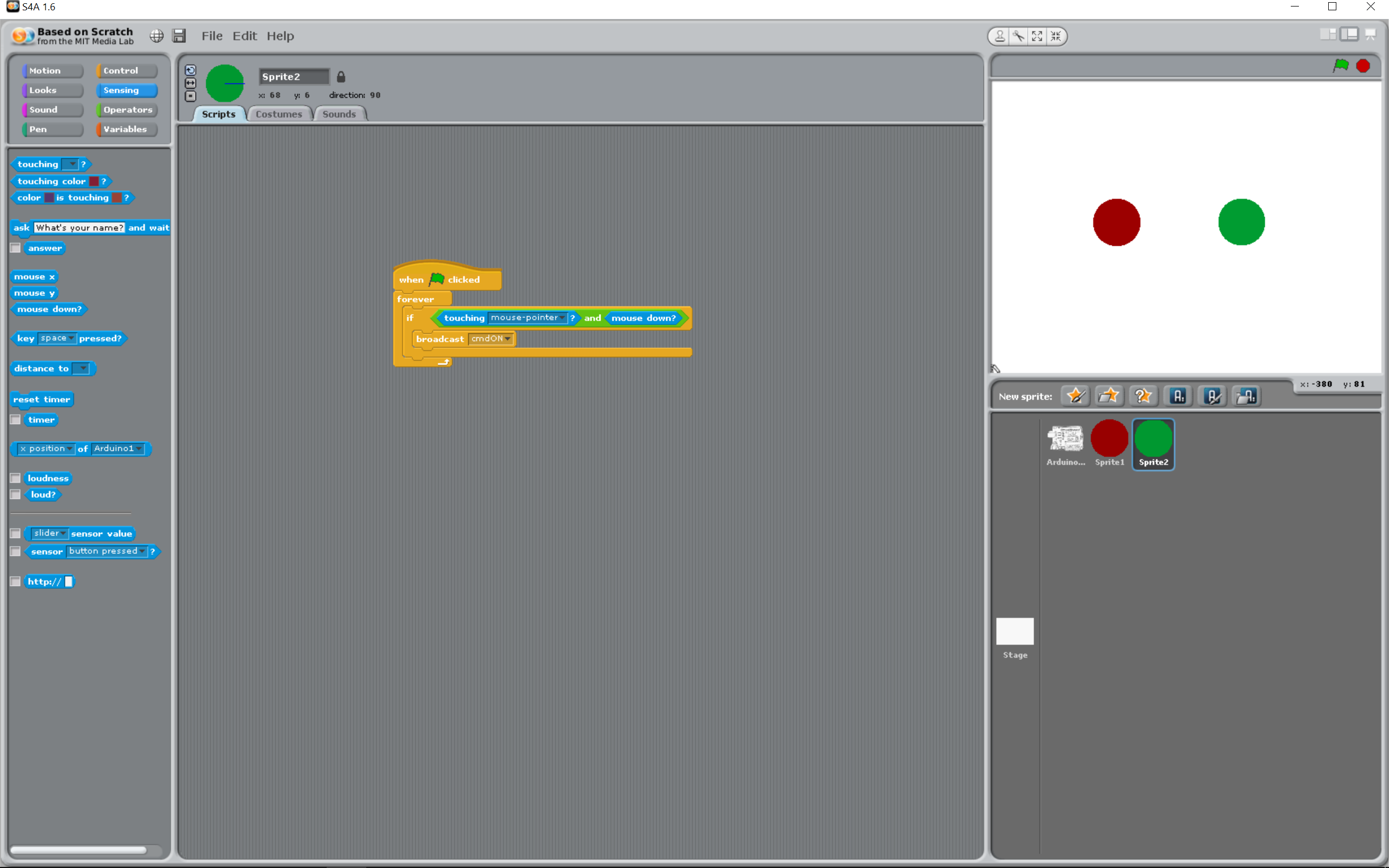The width and height of the screenshot is (1389, 868).
Task: Select the Stage thumbnail
Action: [1015, 638]
